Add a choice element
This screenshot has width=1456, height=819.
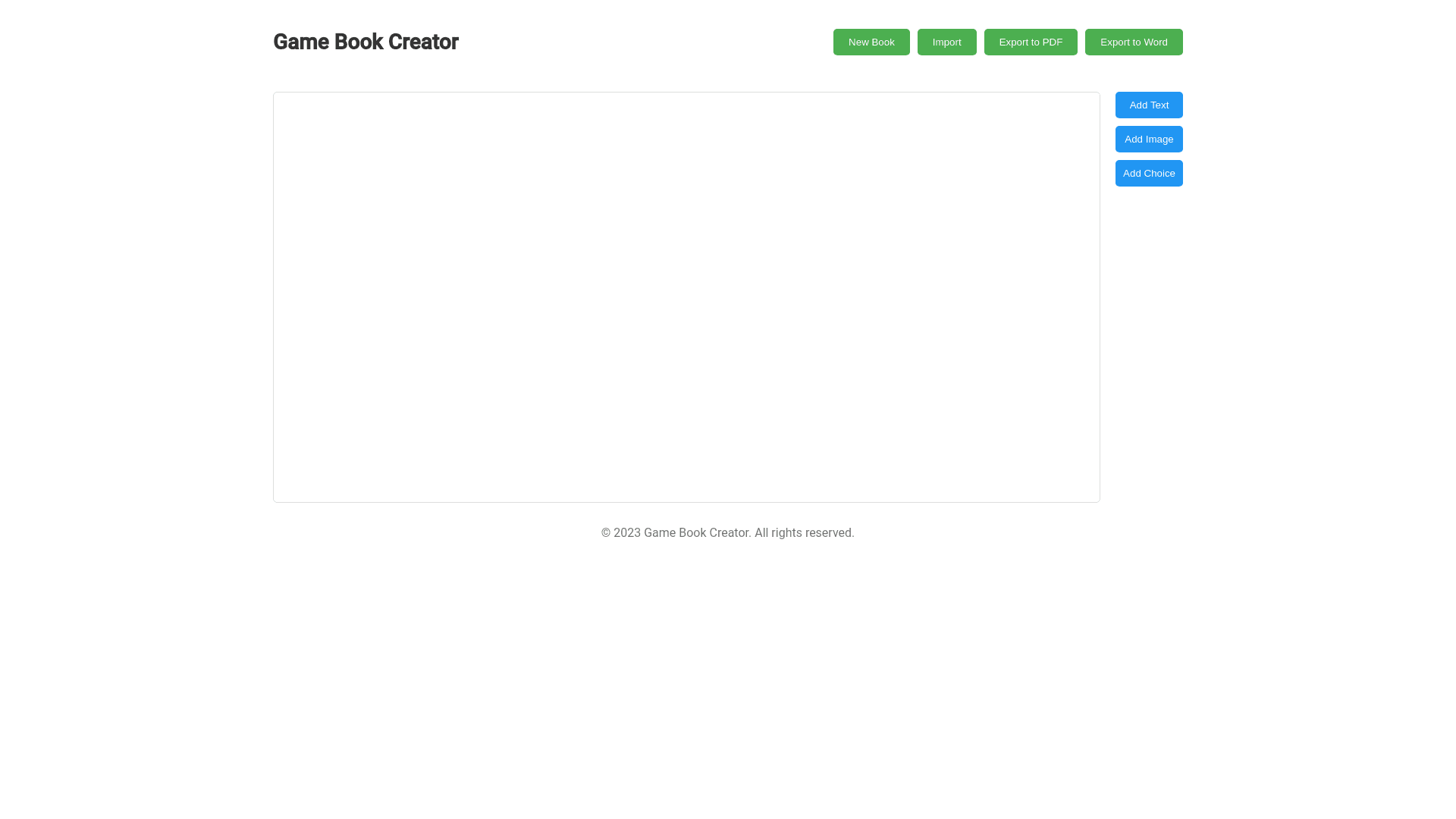click(1148, 173)
